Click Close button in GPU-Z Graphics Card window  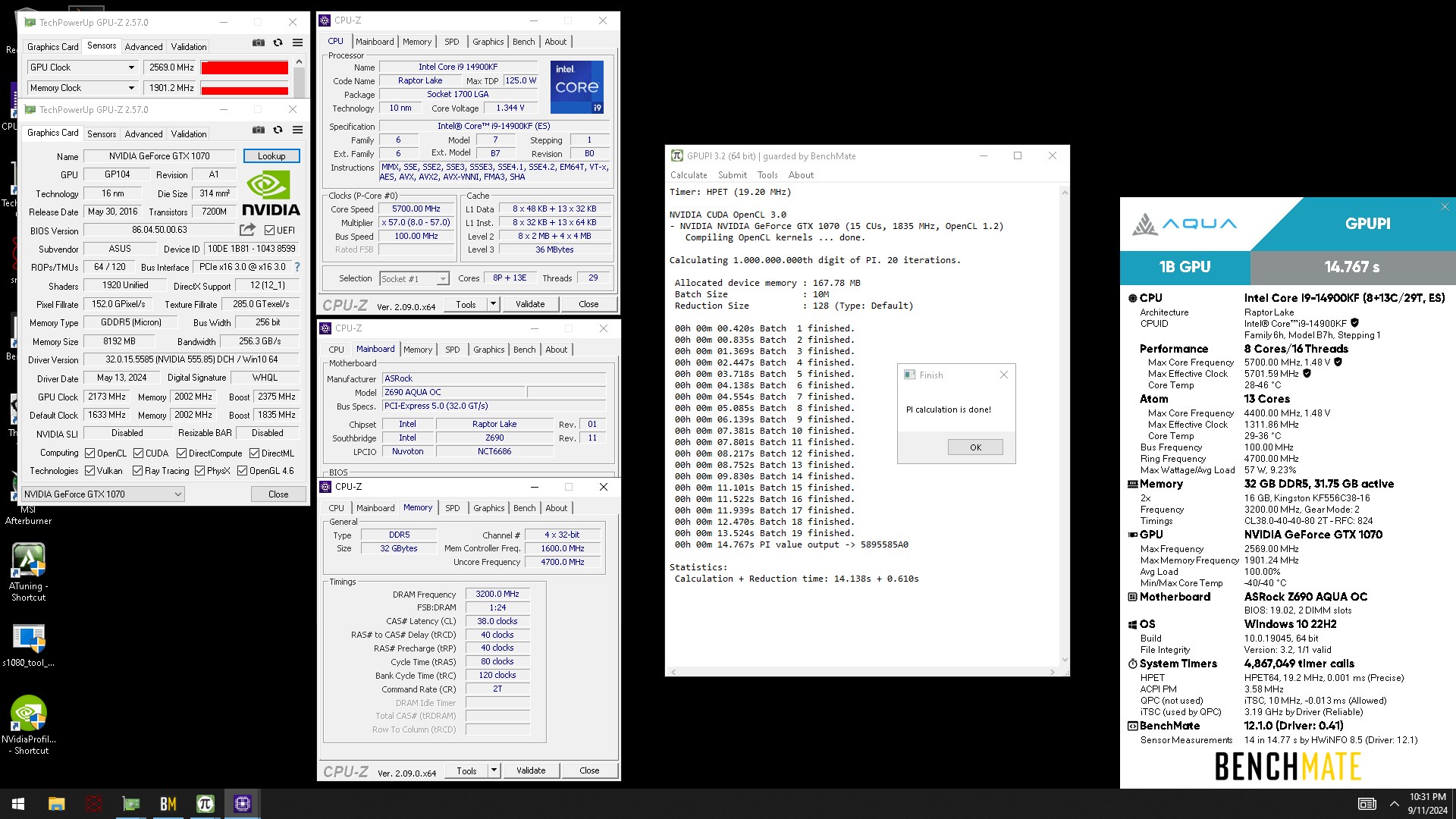278,494
